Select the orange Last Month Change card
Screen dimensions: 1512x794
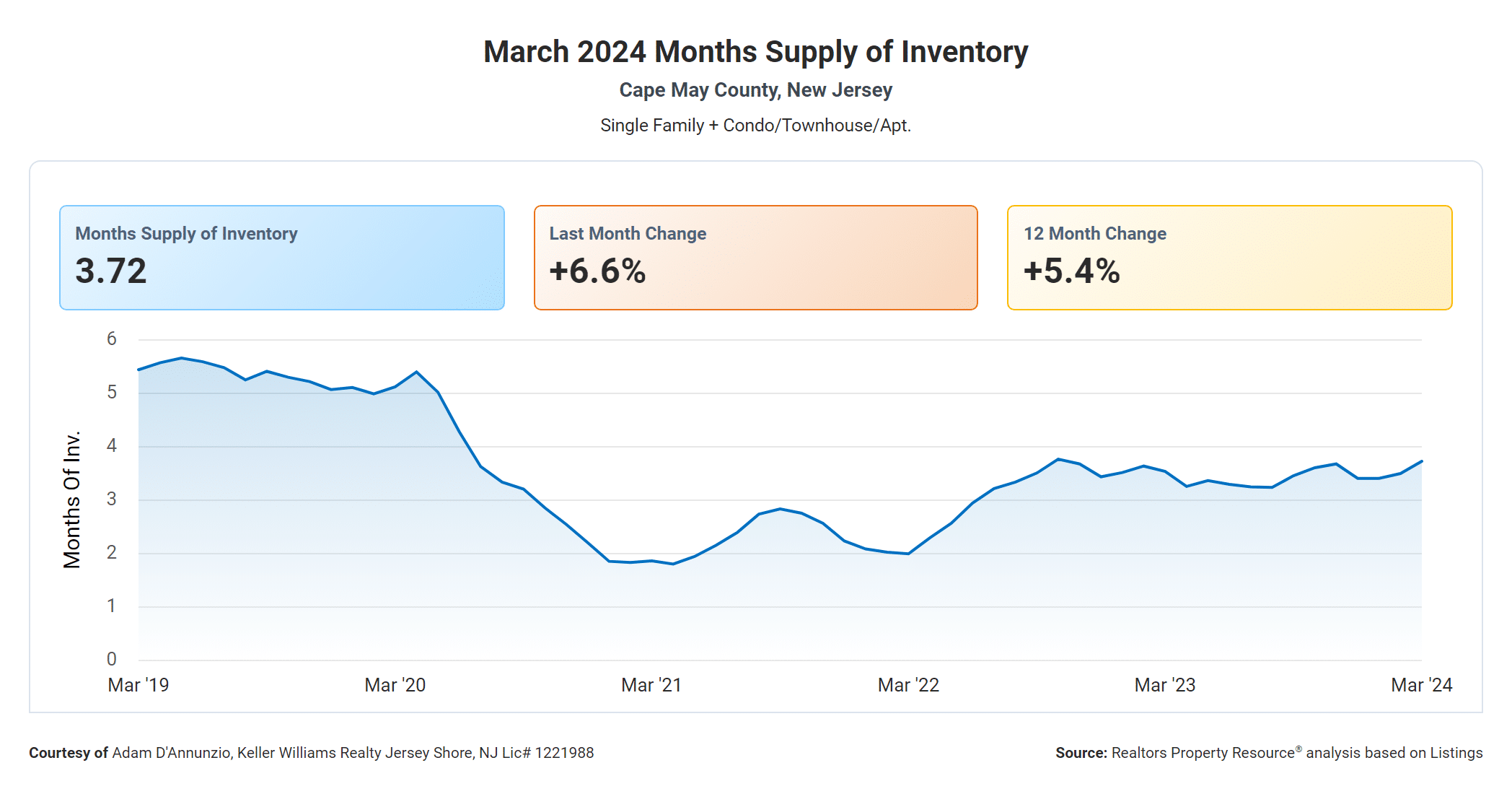[755, 258]
